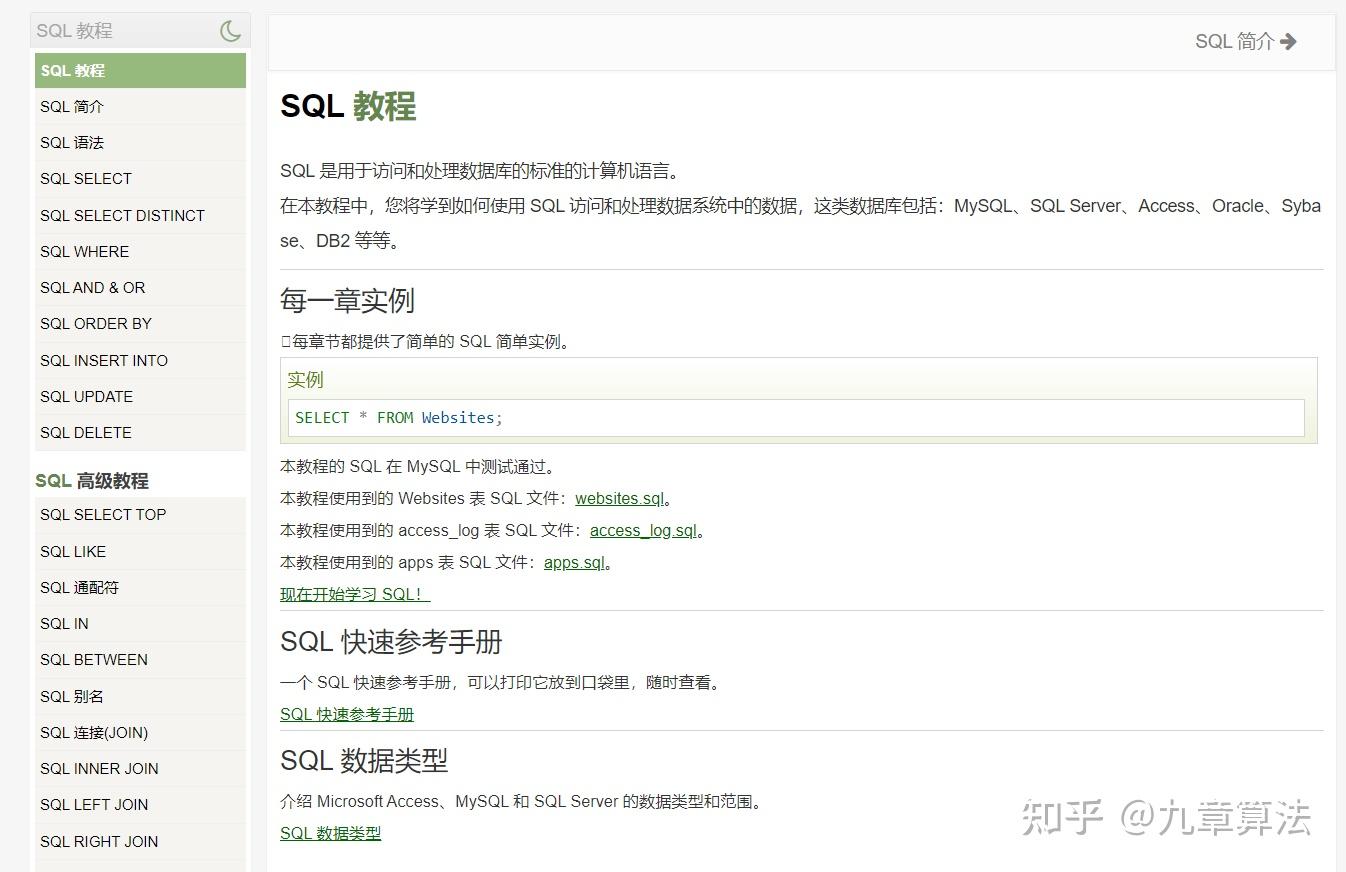The image size is (1346, 872).
Task: Open the SQL DELETE tutorial page
Action: pyautogui.click(x=85, y=432)
